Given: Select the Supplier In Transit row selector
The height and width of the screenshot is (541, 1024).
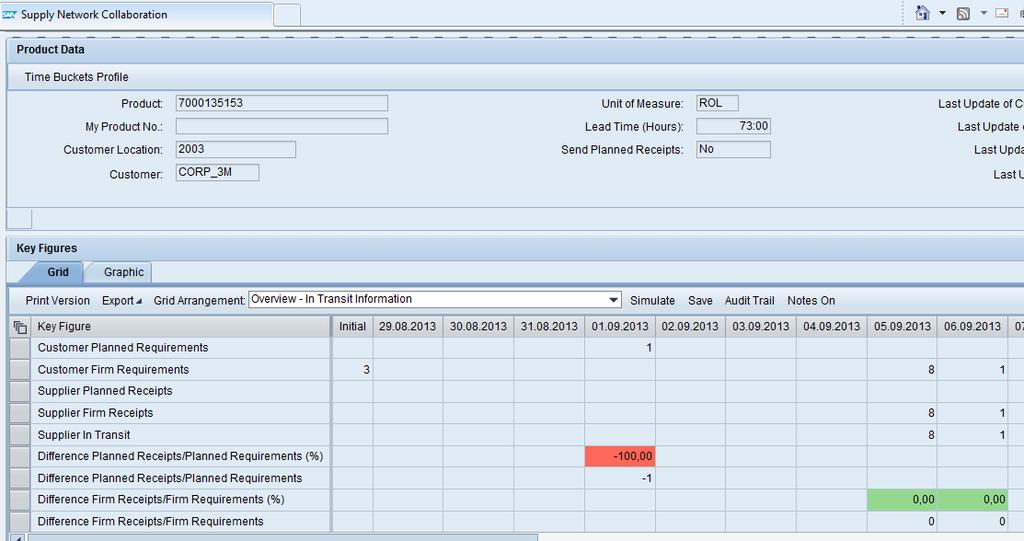Looking at the screenshot, I should [20, 434].
